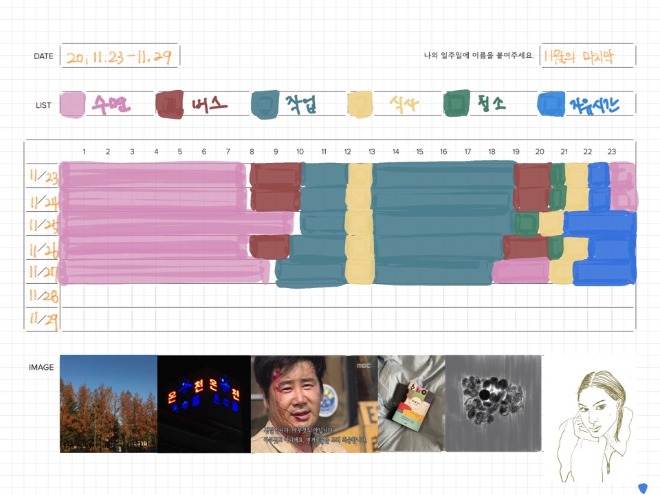This screenshot has width=660, height=495.
Task: Open the MBC drama screenshot thumbnail
Action: click(x=314, y=404)
